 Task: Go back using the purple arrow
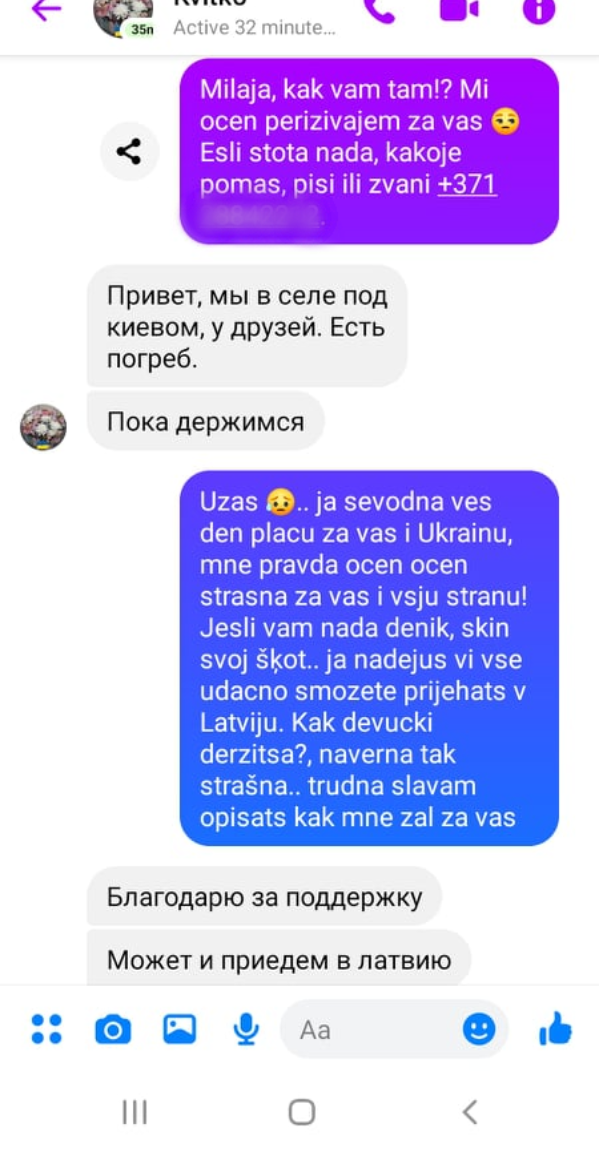46,10
